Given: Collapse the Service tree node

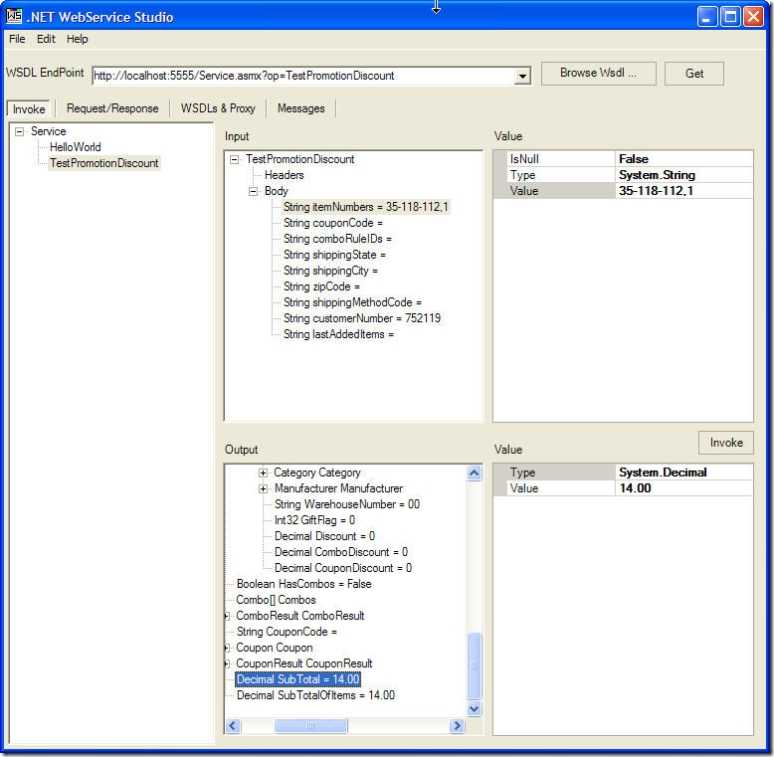Looking at the screenshot, I should click(x=19, y=131).
